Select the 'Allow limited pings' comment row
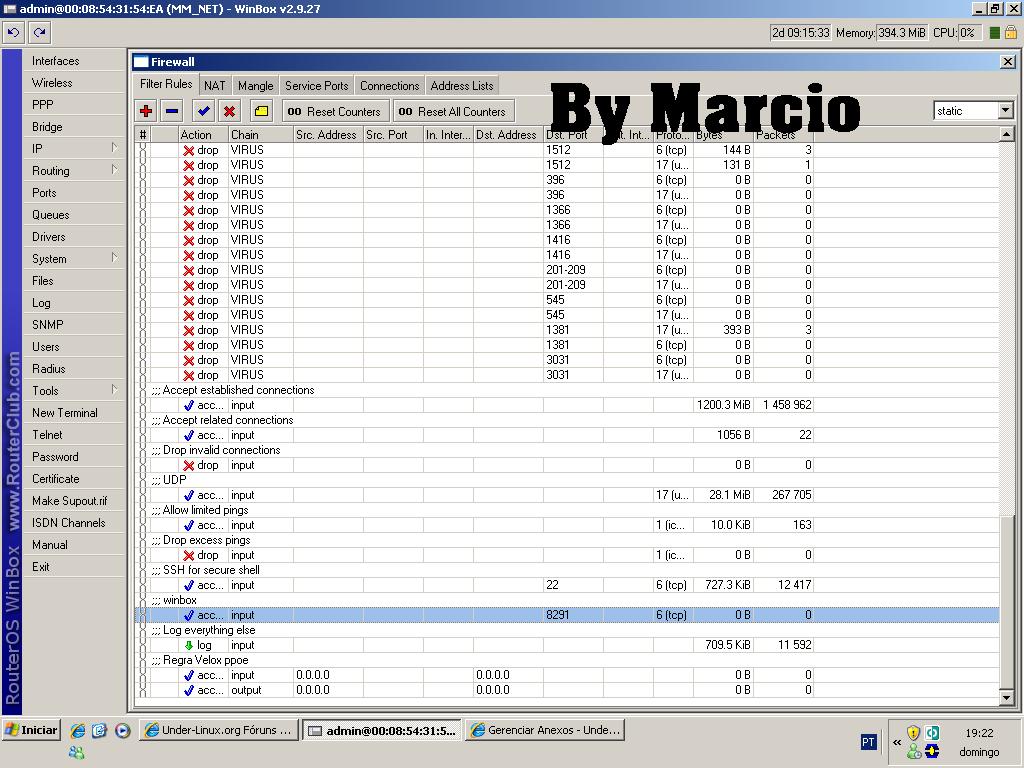 tap(567, 510)
